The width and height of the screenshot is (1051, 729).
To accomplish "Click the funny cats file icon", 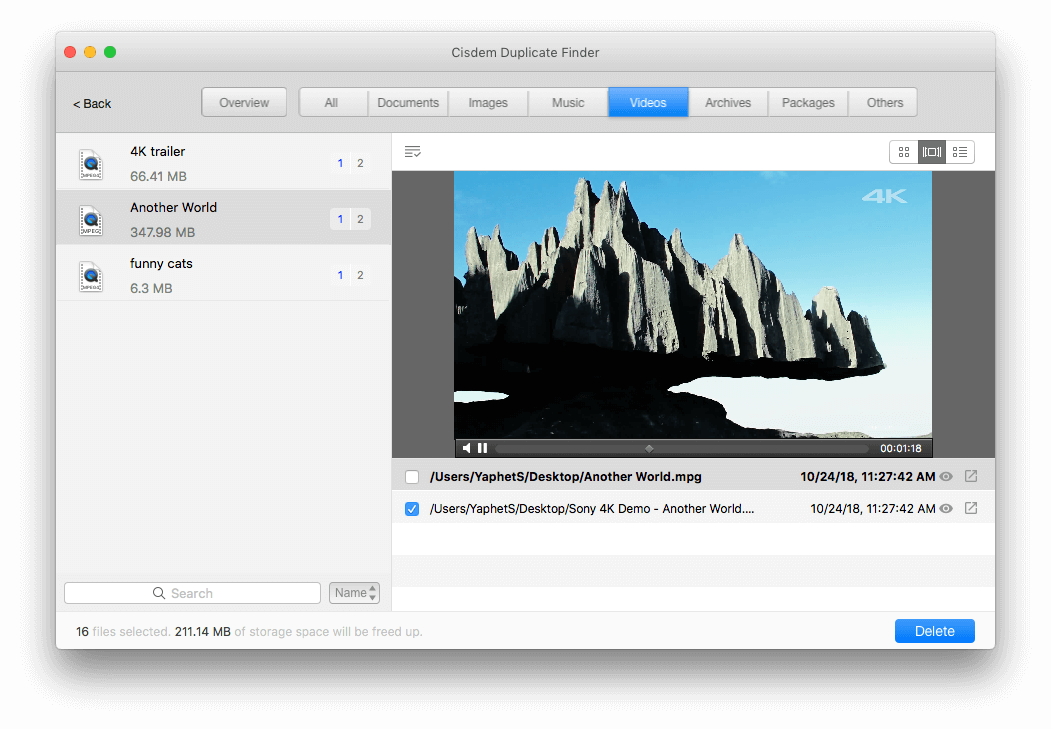I will click(x=91, y=276).
